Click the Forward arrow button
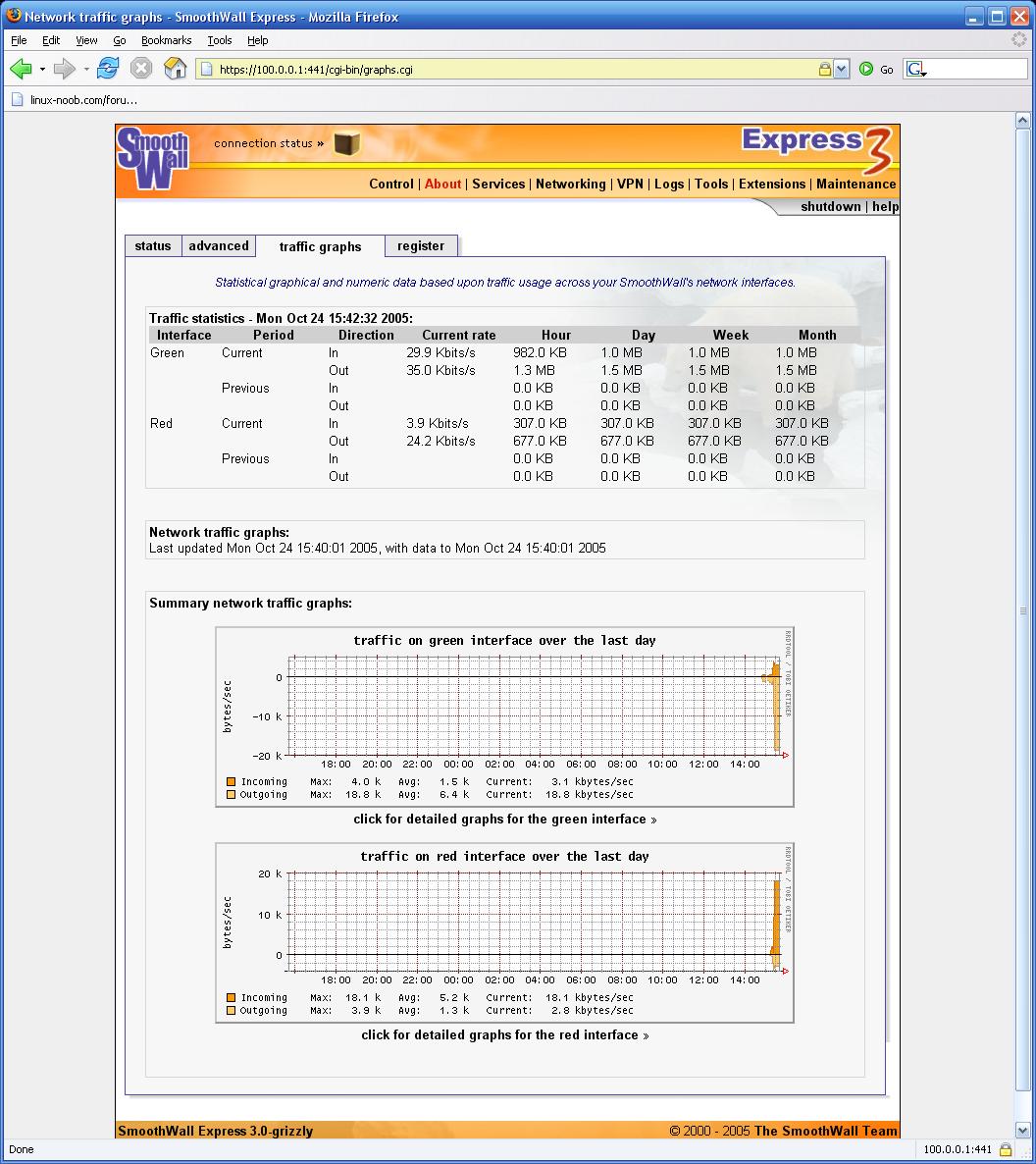Viewport: 1036px width, 1164px height. 65,69
